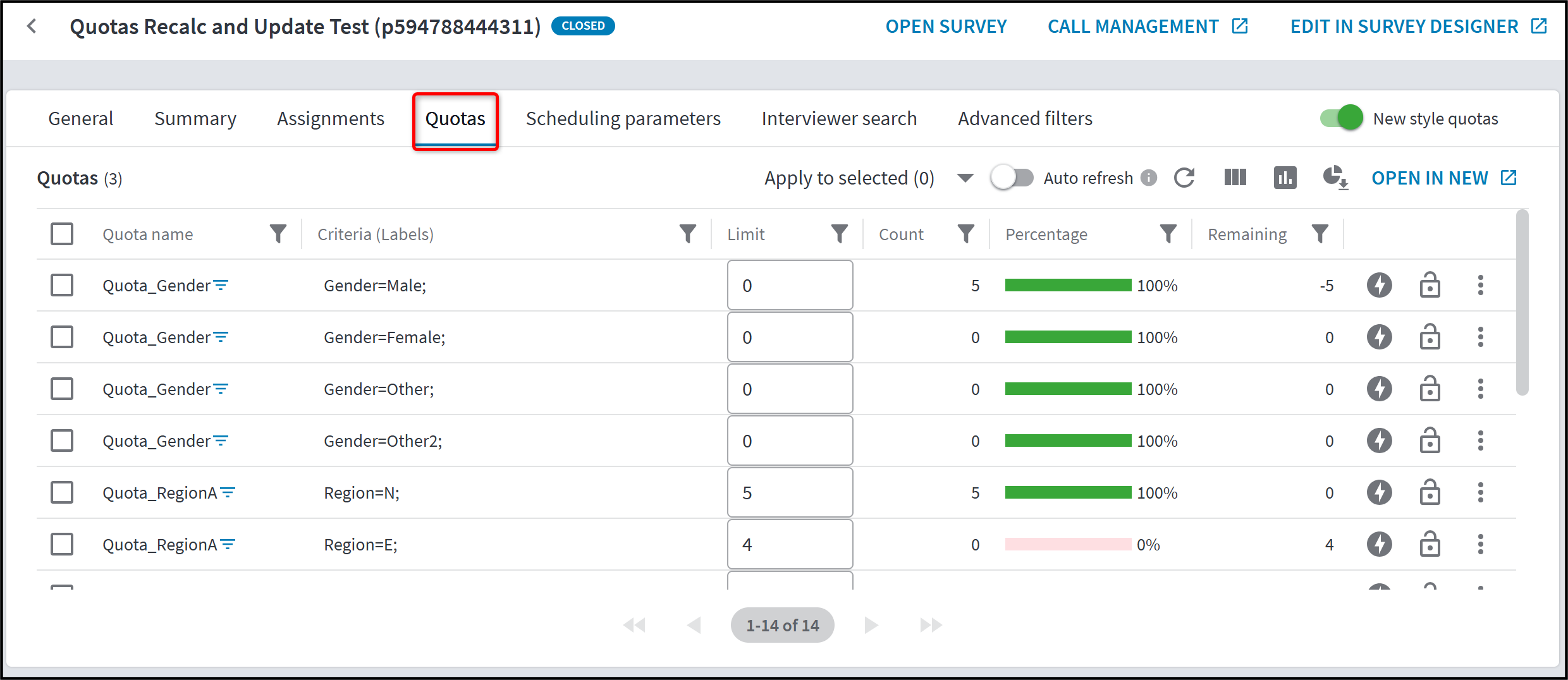Click lock icon for Region=E row
Viewport: 1568px width, 680px height.
(1430, 543)
